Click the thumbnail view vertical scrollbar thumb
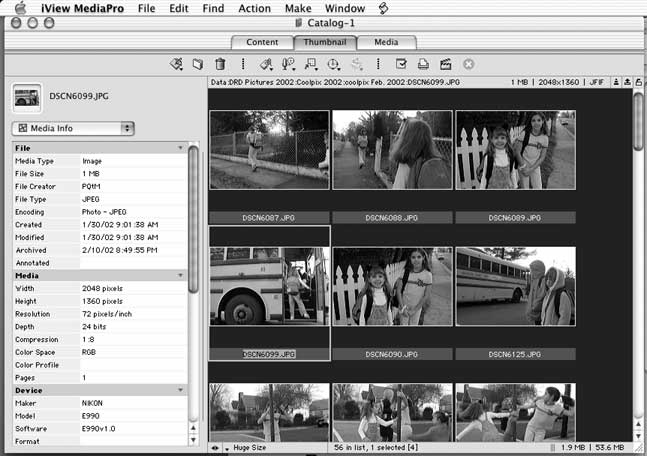The width and height of the screenshot is (647, 456). [638, 122]
